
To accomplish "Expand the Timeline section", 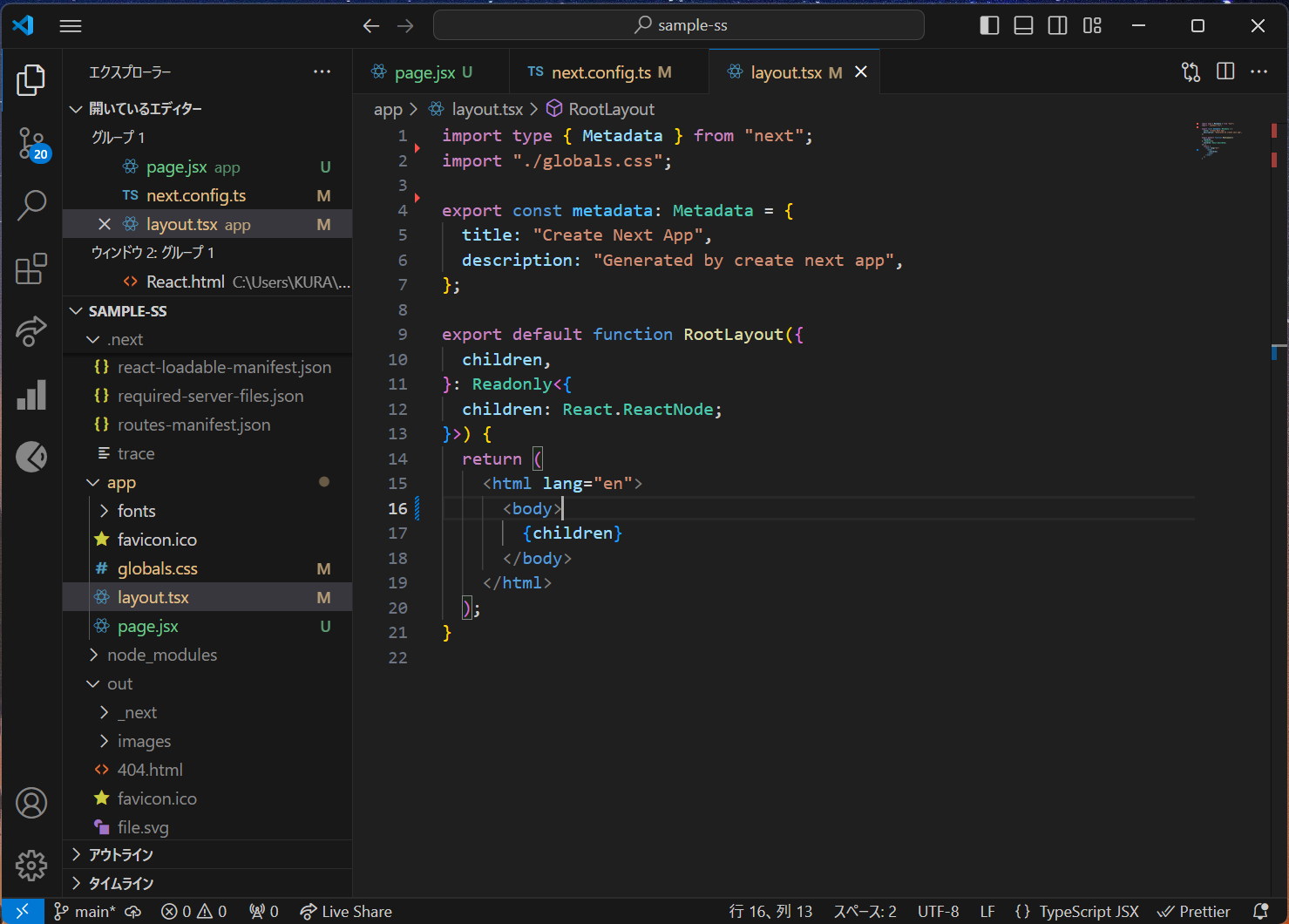I will [x=207, y=883].
